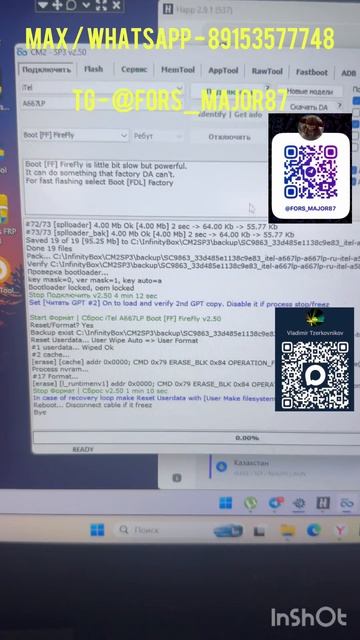Image resolution: width=360 pixels, height=640 pixels.
Task: Open the A667LP model combo box
Action: click(102, 103)
